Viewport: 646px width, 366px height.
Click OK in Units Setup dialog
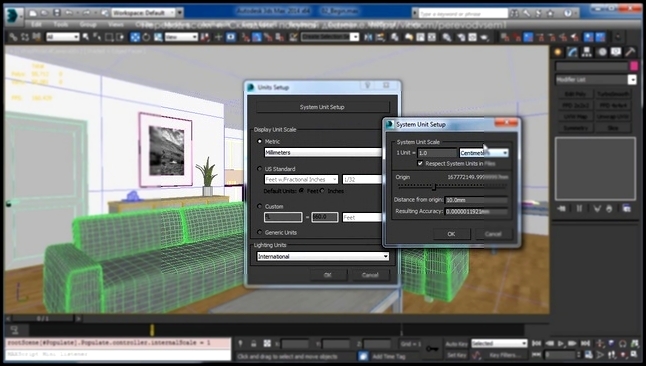click(x=328, y=275)
